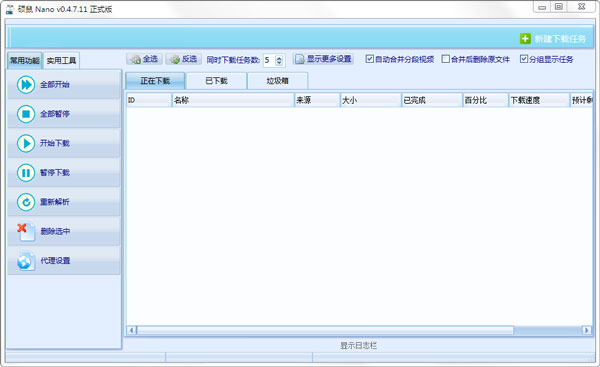Image resolution: width=600 pixels, height=367 pixels.
Task: Toggle the 分组显示任务 checkbox
Action: click(524, 59)
